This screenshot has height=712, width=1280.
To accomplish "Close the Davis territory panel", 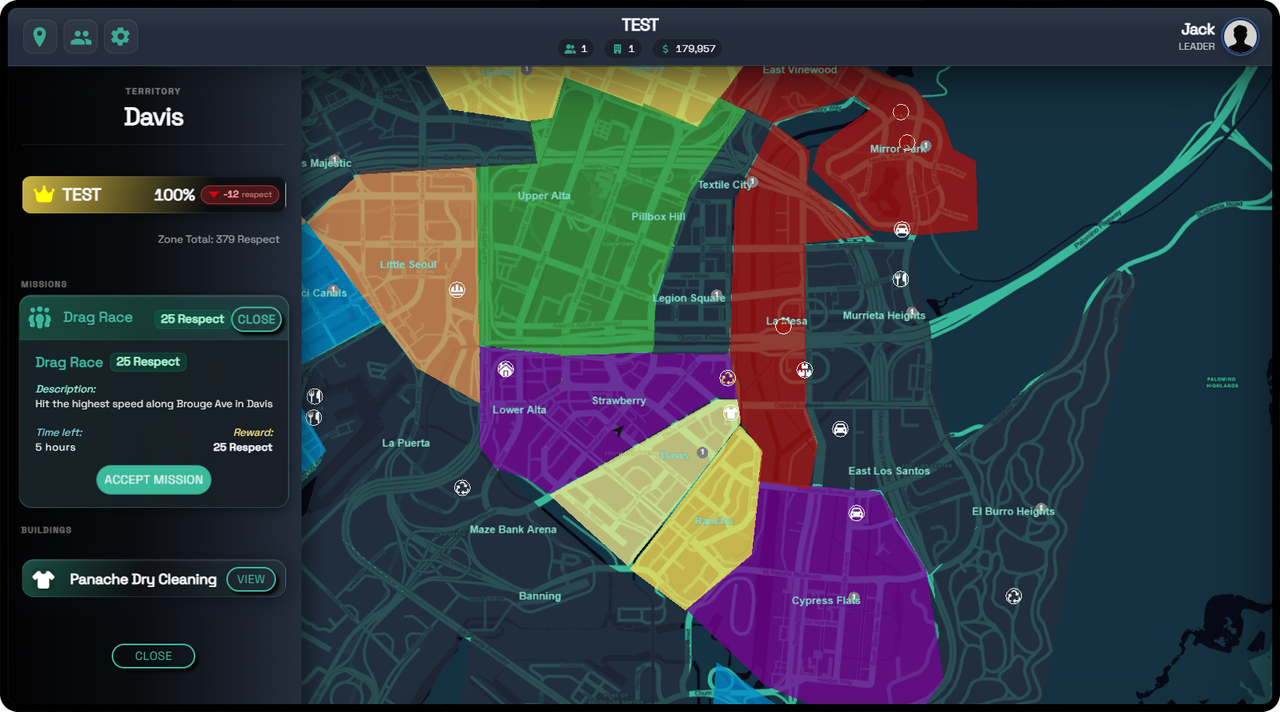I will (x=154, y=656).
